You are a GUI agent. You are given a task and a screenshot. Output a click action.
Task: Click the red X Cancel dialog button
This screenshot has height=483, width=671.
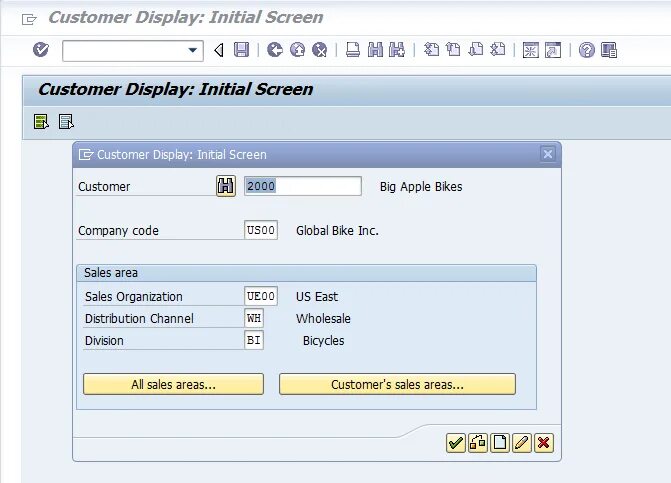tap(544, 443)
